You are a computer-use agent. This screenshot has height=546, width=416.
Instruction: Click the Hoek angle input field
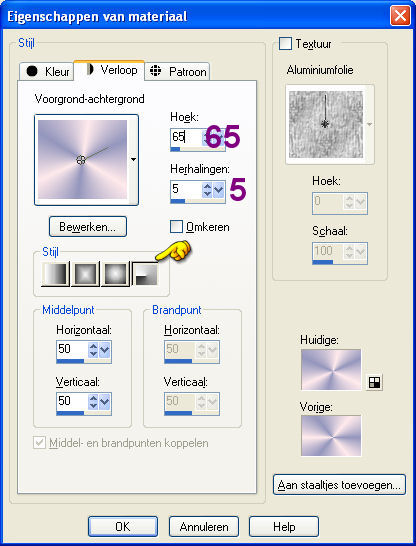tap(186, 137)
